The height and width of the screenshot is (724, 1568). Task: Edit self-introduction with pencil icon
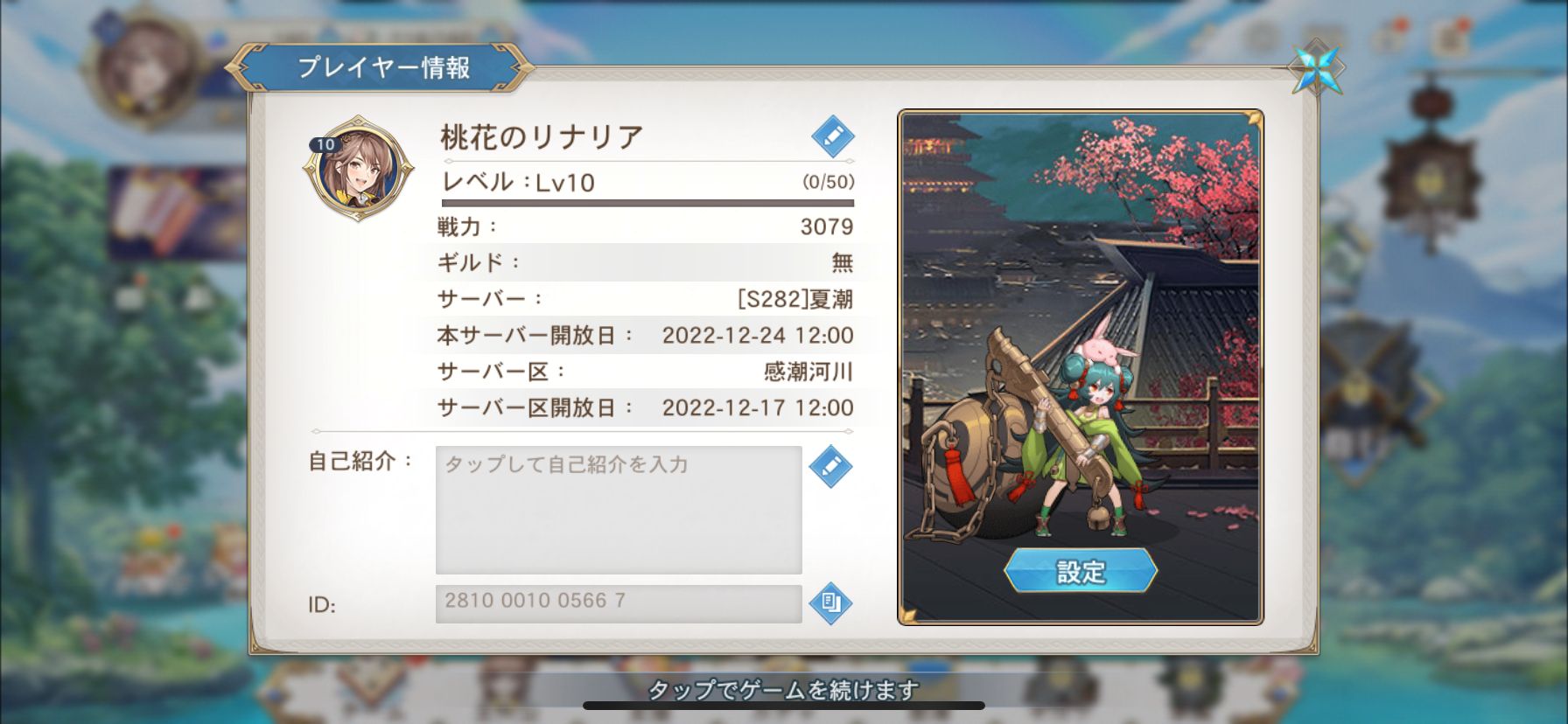point(830,466)
